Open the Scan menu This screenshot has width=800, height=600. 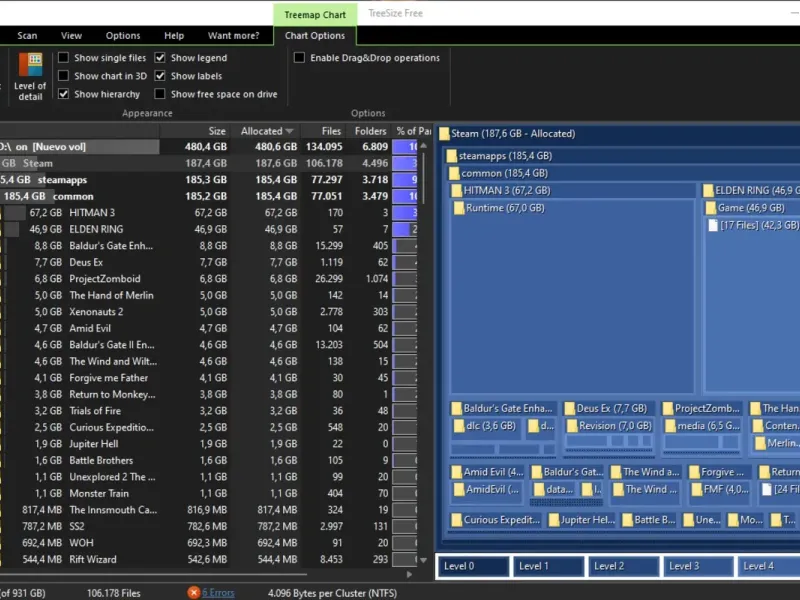[27, 35]
